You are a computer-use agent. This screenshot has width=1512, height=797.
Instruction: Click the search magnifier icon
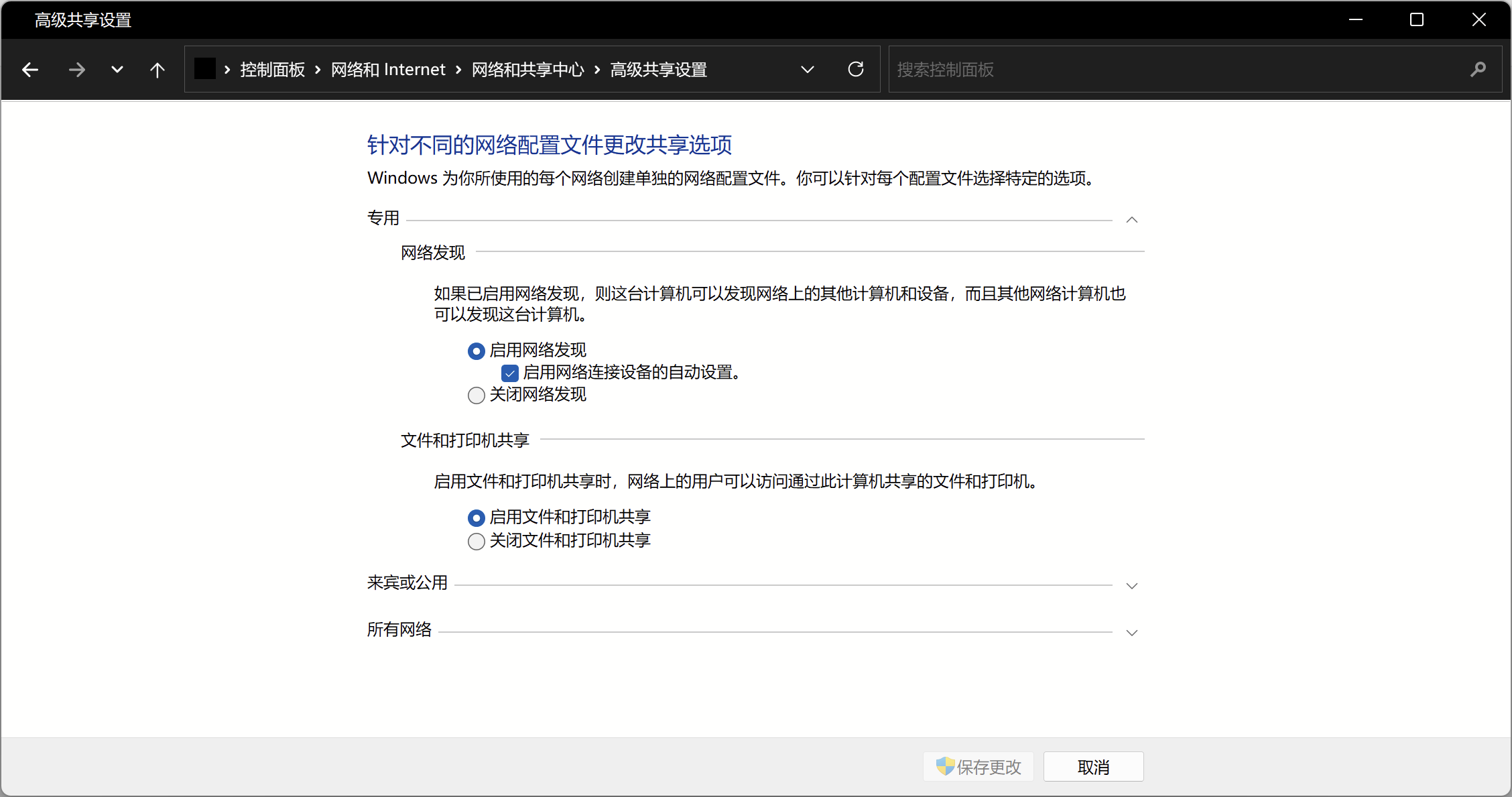coord(1478,70)
